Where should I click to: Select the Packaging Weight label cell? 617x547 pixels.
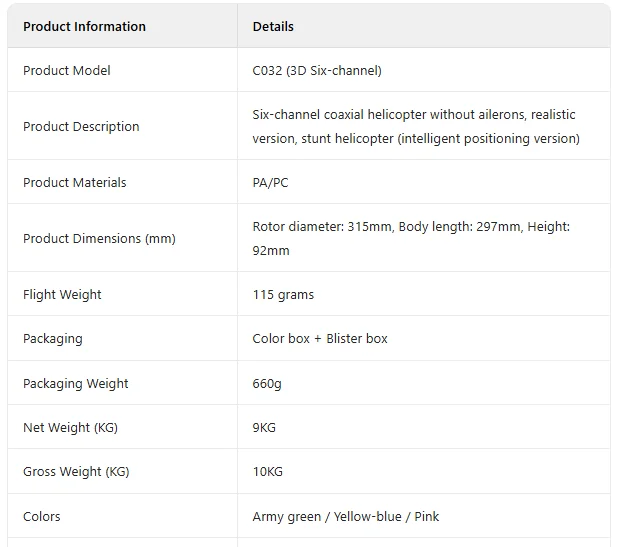(76, 384)
